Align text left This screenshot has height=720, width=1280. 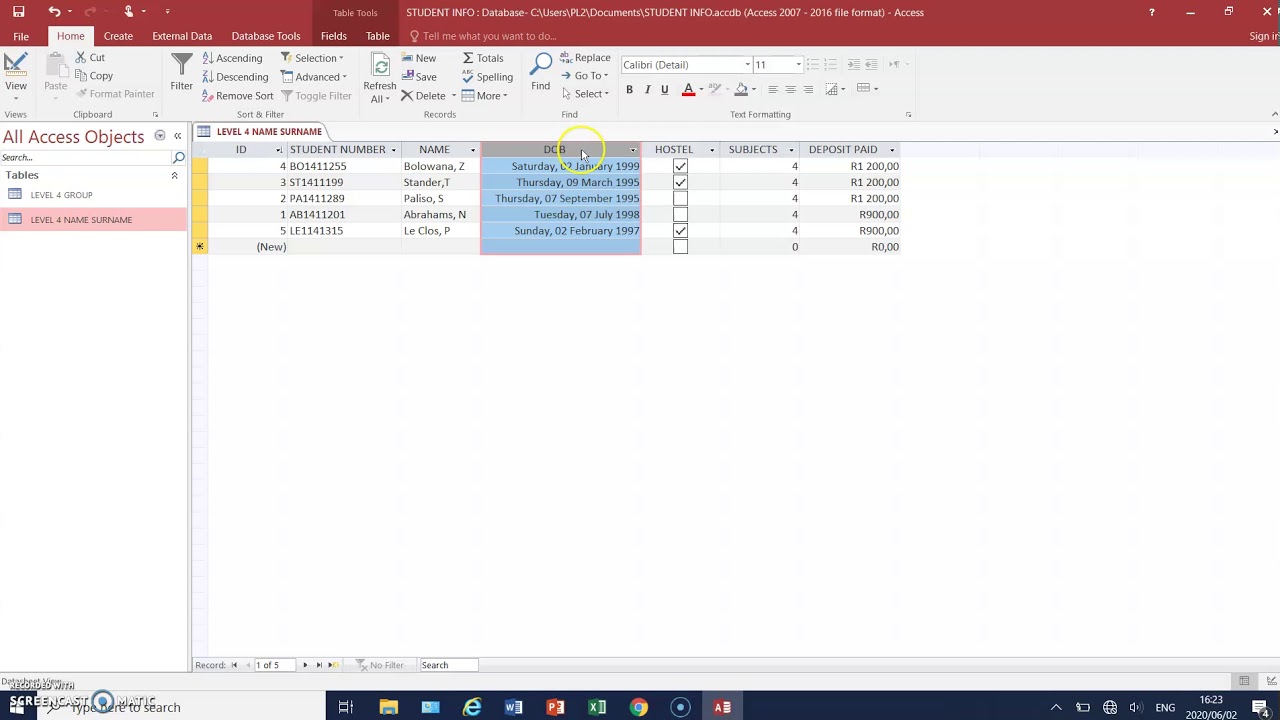pyautogui.click(x=772, y=90)
